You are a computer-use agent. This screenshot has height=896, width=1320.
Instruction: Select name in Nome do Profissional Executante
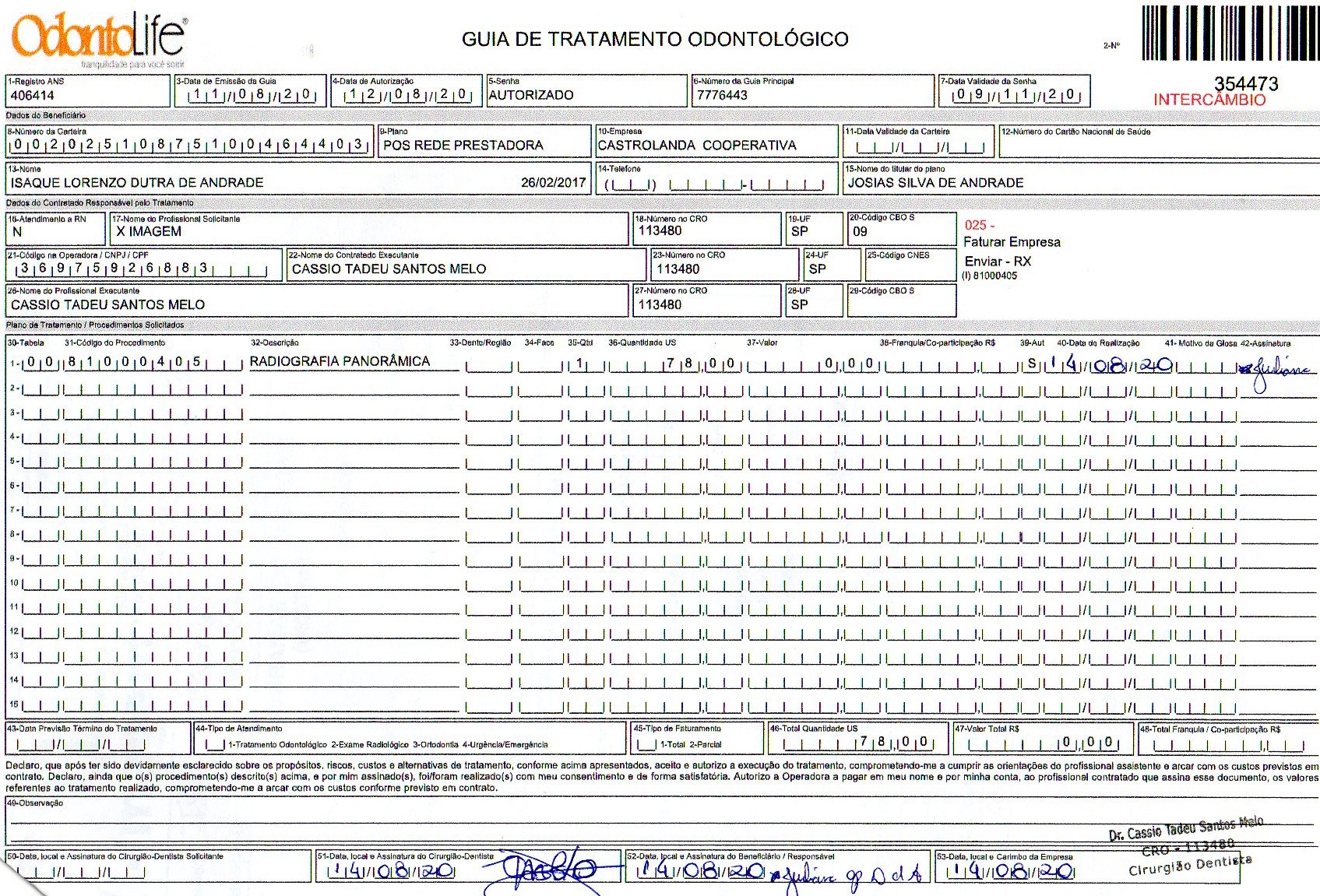107,305
